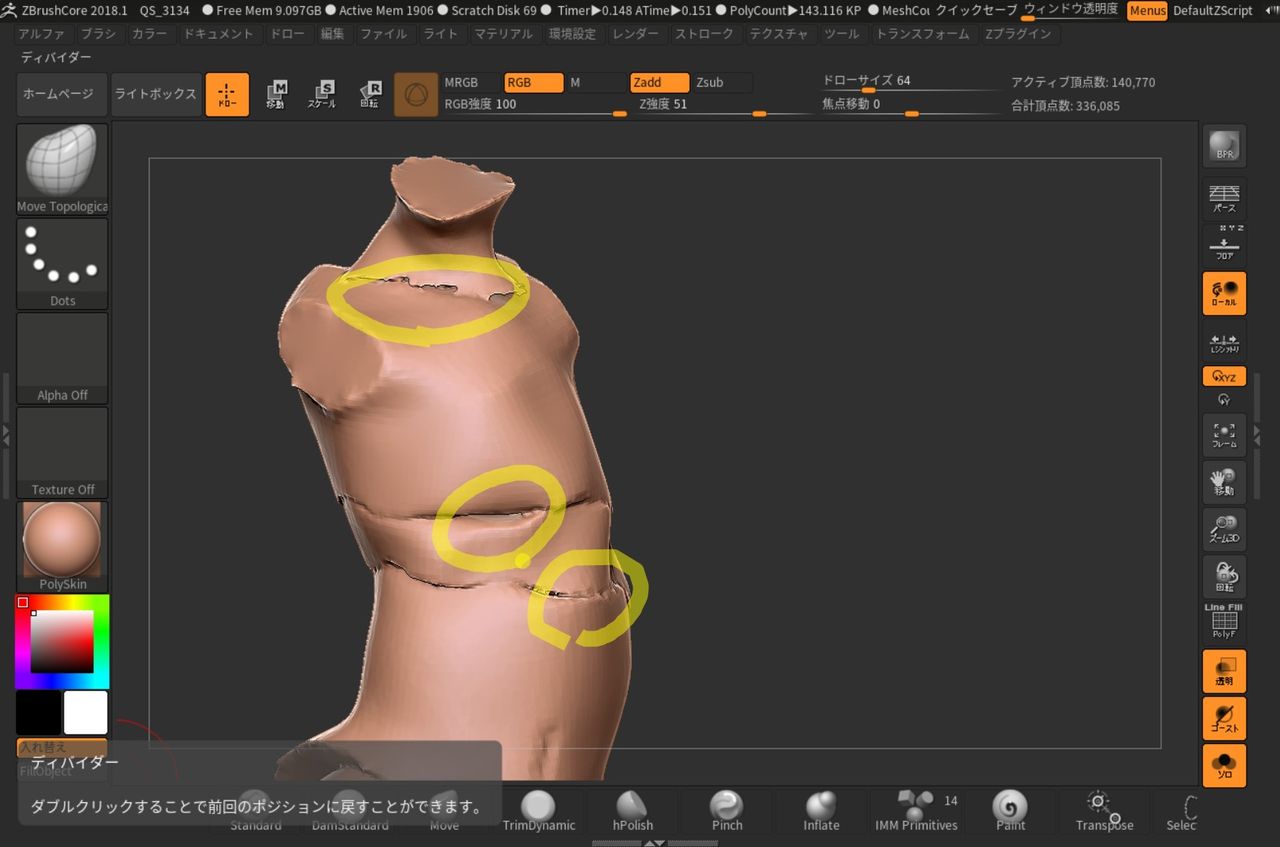This screenshot has height=847, width=1280.
Task: Expand the right tray divider arrow
Action: click(1257, 435)
